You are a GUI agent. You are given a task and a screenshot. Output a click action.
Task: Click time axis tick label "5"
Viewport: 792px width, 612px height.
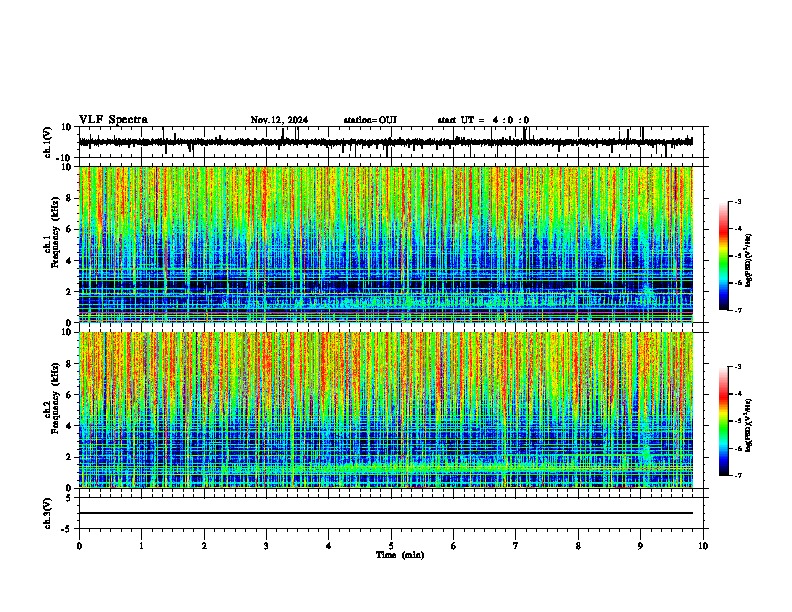pos(391,546)
